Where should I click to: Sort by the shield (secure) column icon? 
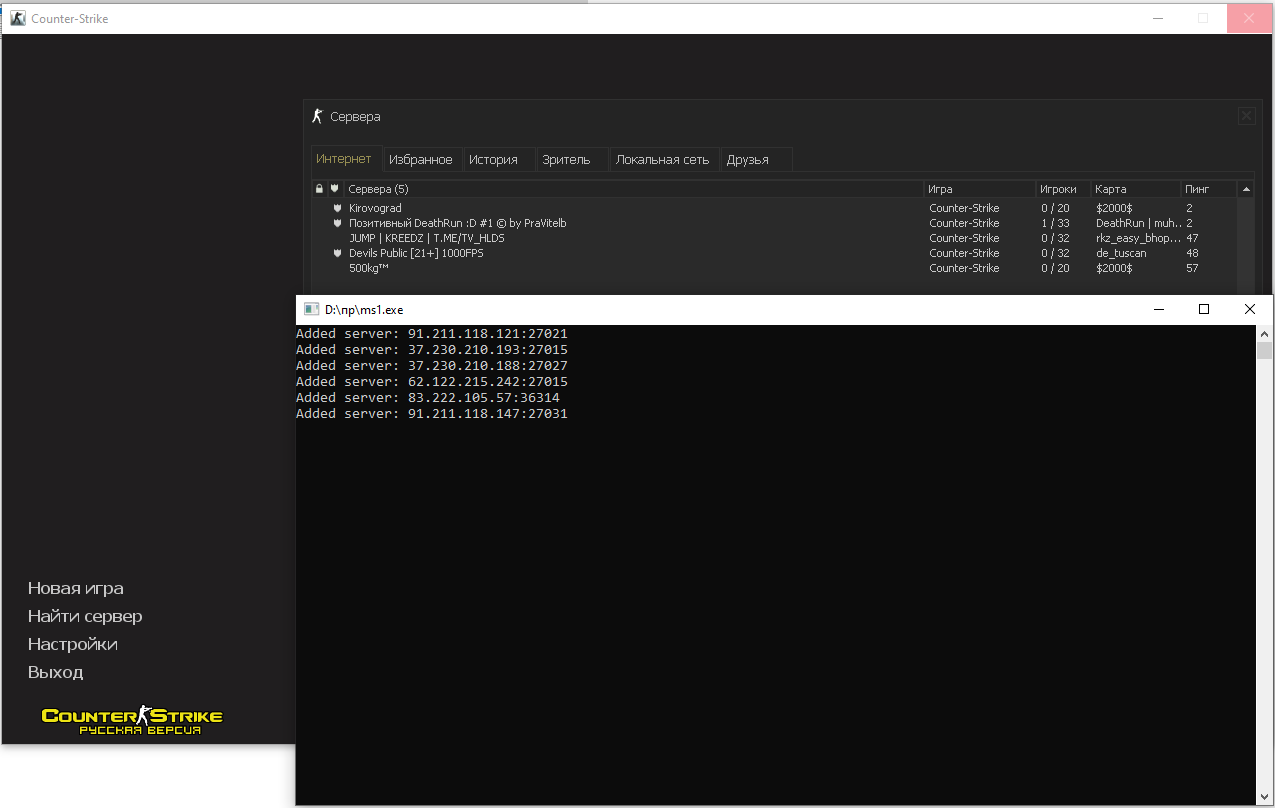coord(335,189)
